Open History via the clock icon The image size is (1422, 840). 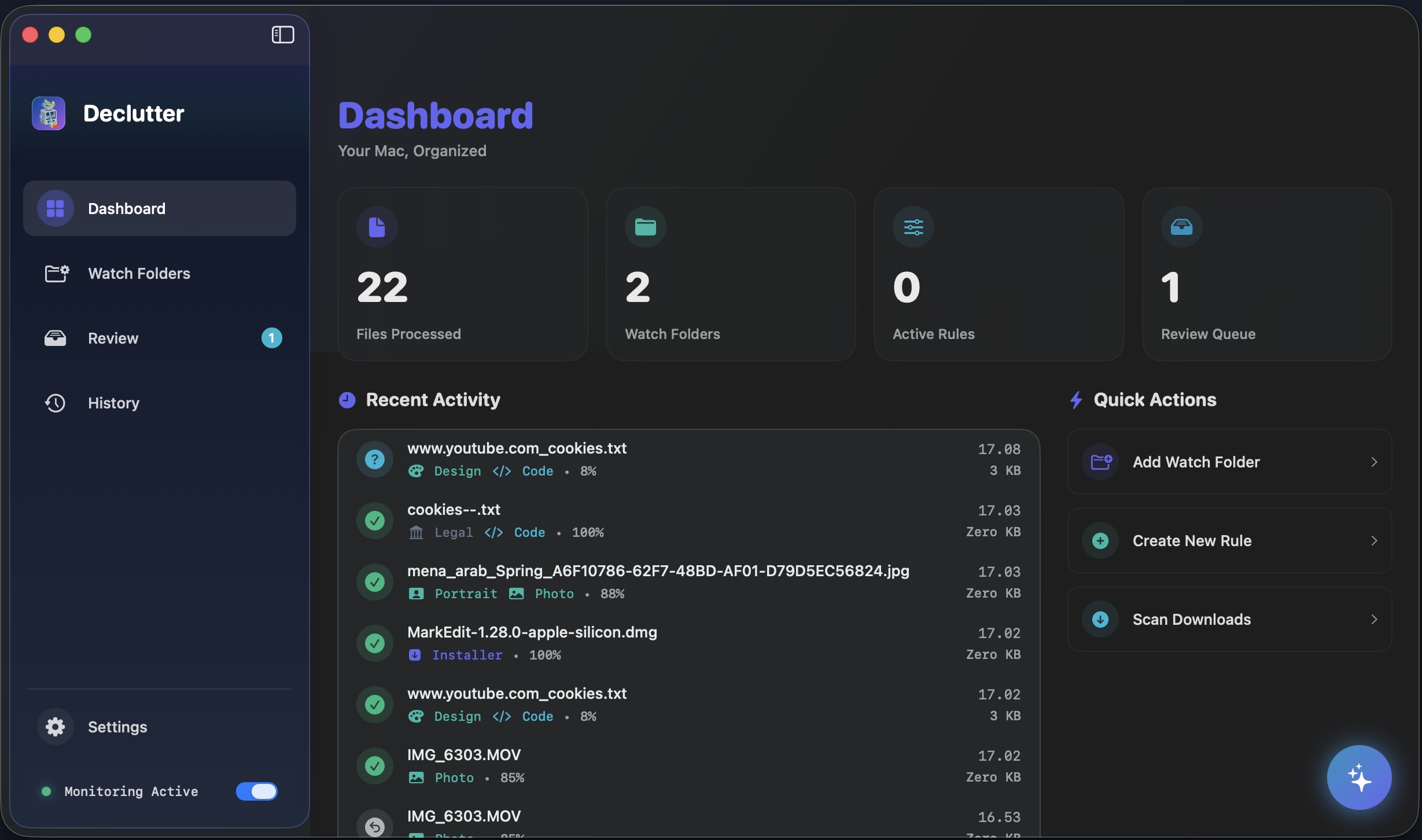pyautogui.click(x=54, y=403)
